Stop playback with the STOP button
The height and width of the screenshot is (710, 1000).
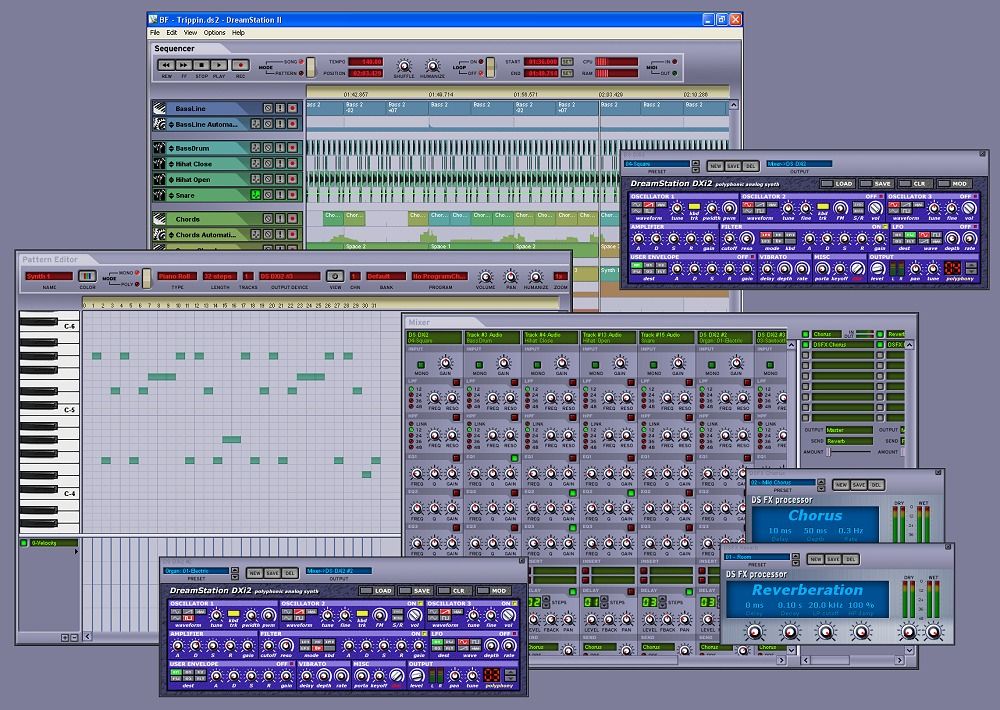tap(202, 65)
